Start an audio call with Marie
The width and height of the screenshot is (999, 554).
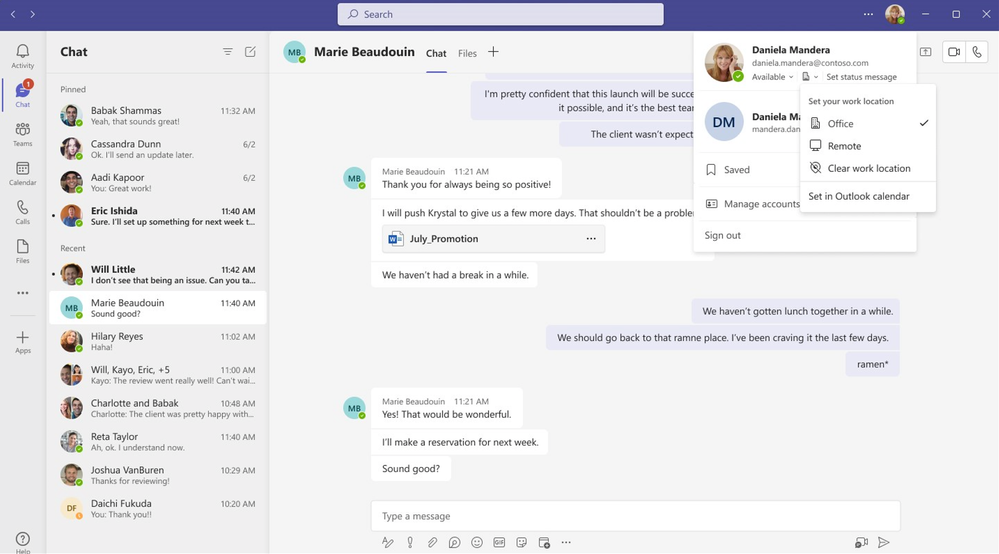coord(977,52)
